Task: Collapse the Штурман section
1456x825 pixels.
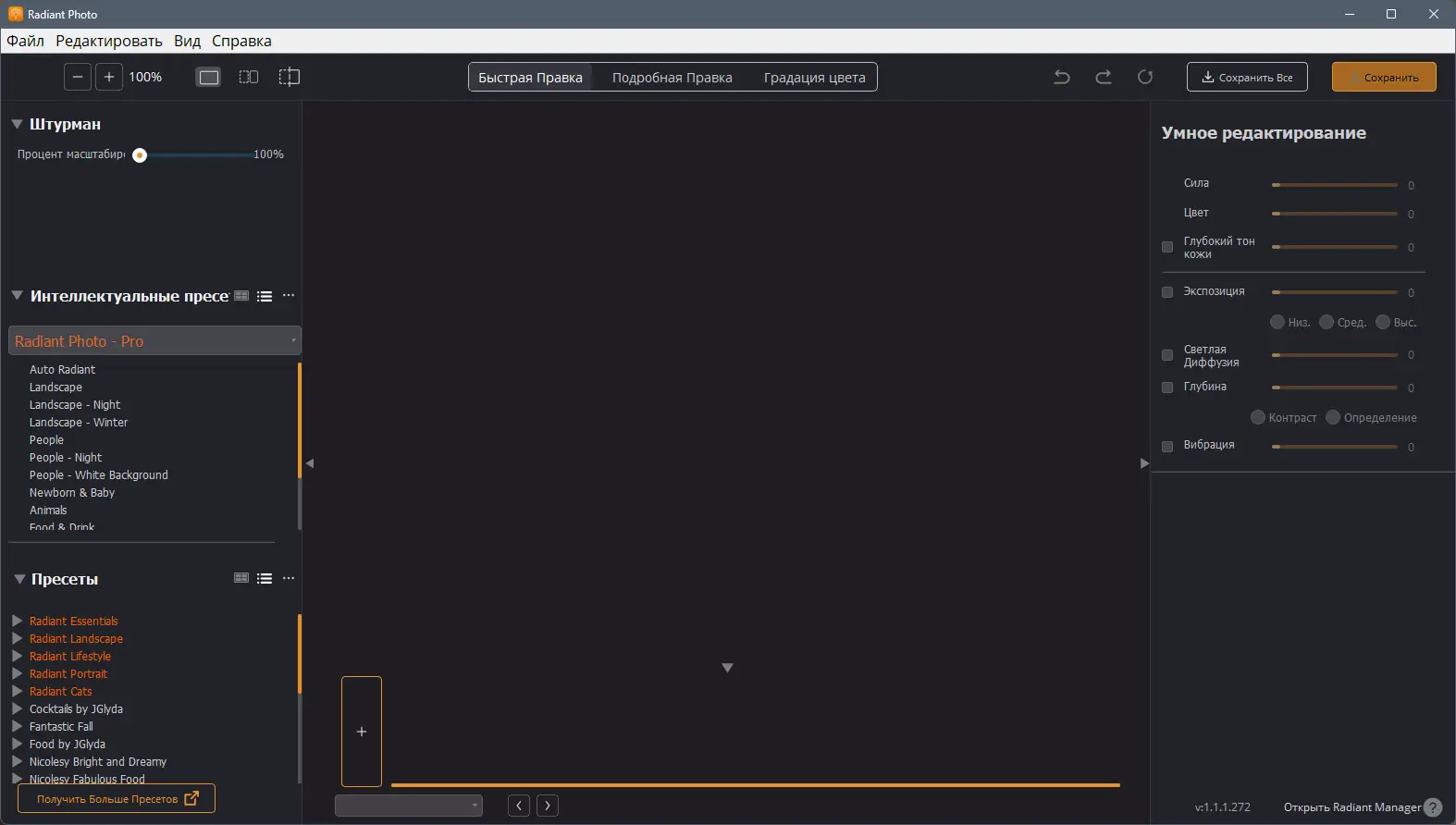Action: pyautogui.click(x=17, y=124)
